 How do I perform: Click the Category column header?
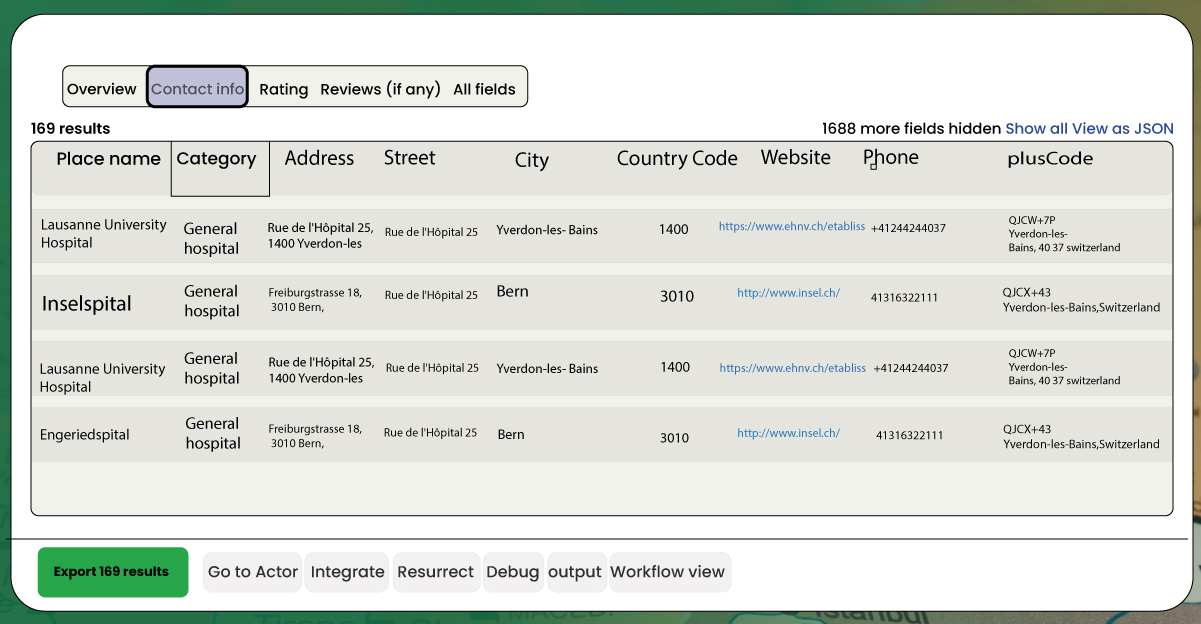pyautogui.click(x=220, y=168)
